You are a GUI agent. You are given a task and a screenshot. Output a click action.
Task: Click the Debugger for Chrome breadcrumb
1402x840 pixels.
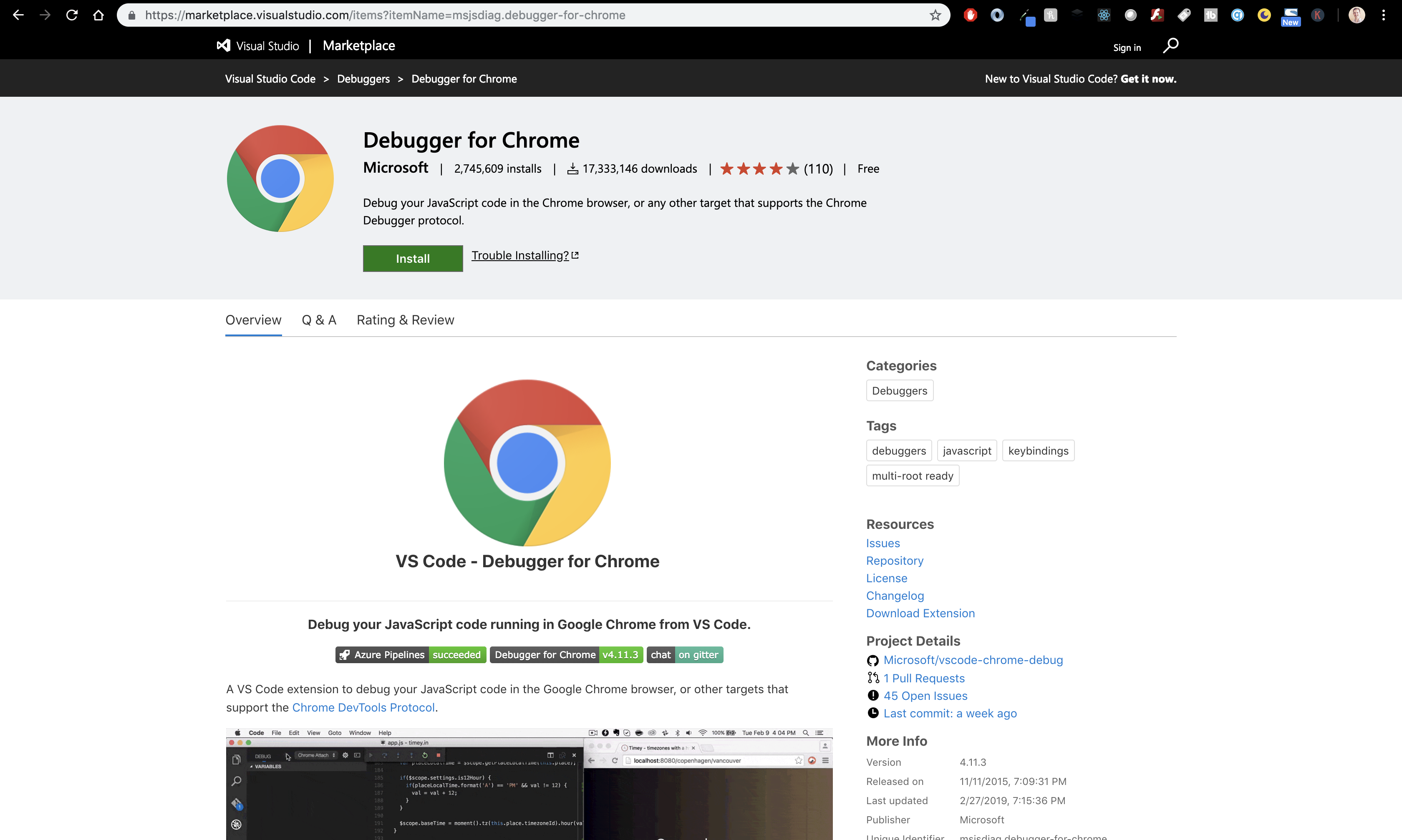coord(464,79)
